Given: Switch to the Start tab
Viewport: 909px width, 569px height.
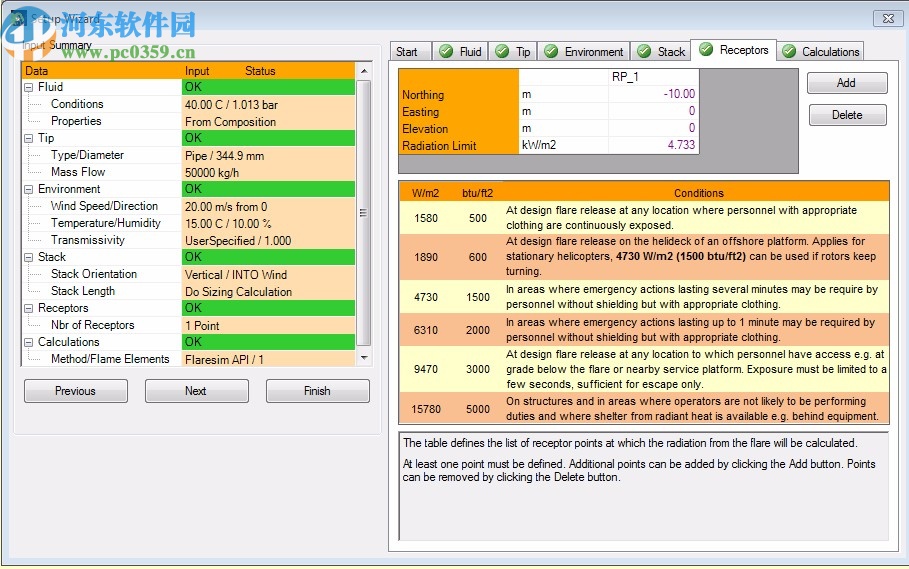Looking at the screenshot, I should click(x=407, y=52).
